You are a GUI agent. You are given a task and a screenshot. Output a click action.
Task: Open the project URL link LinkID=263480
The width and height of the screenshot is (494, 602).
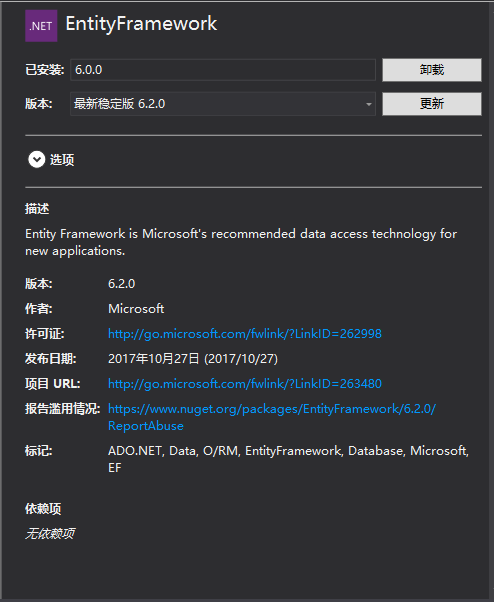pyautogui.click(x=245, y=383)
